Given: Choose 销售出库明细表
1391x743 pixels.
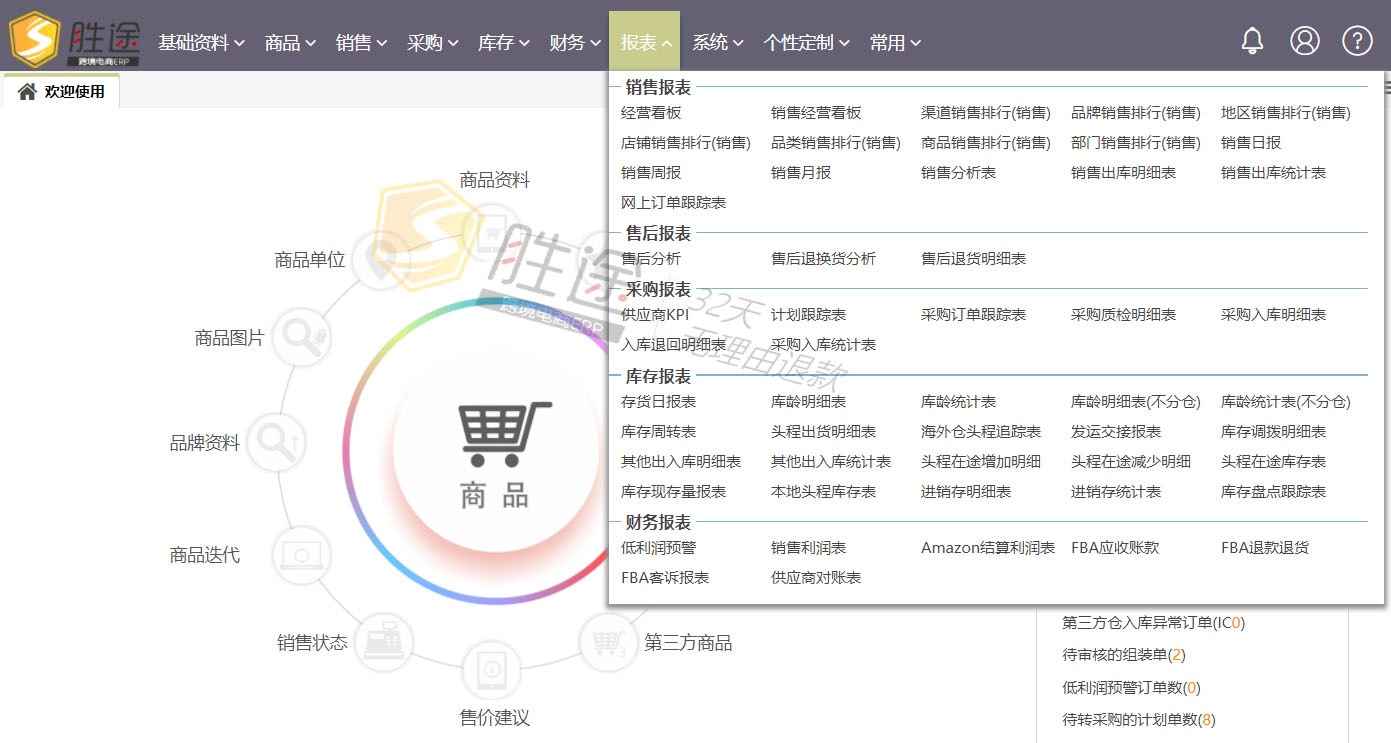Looking at the screenshot, I should pyautogui.click(x=1123, y=173).
